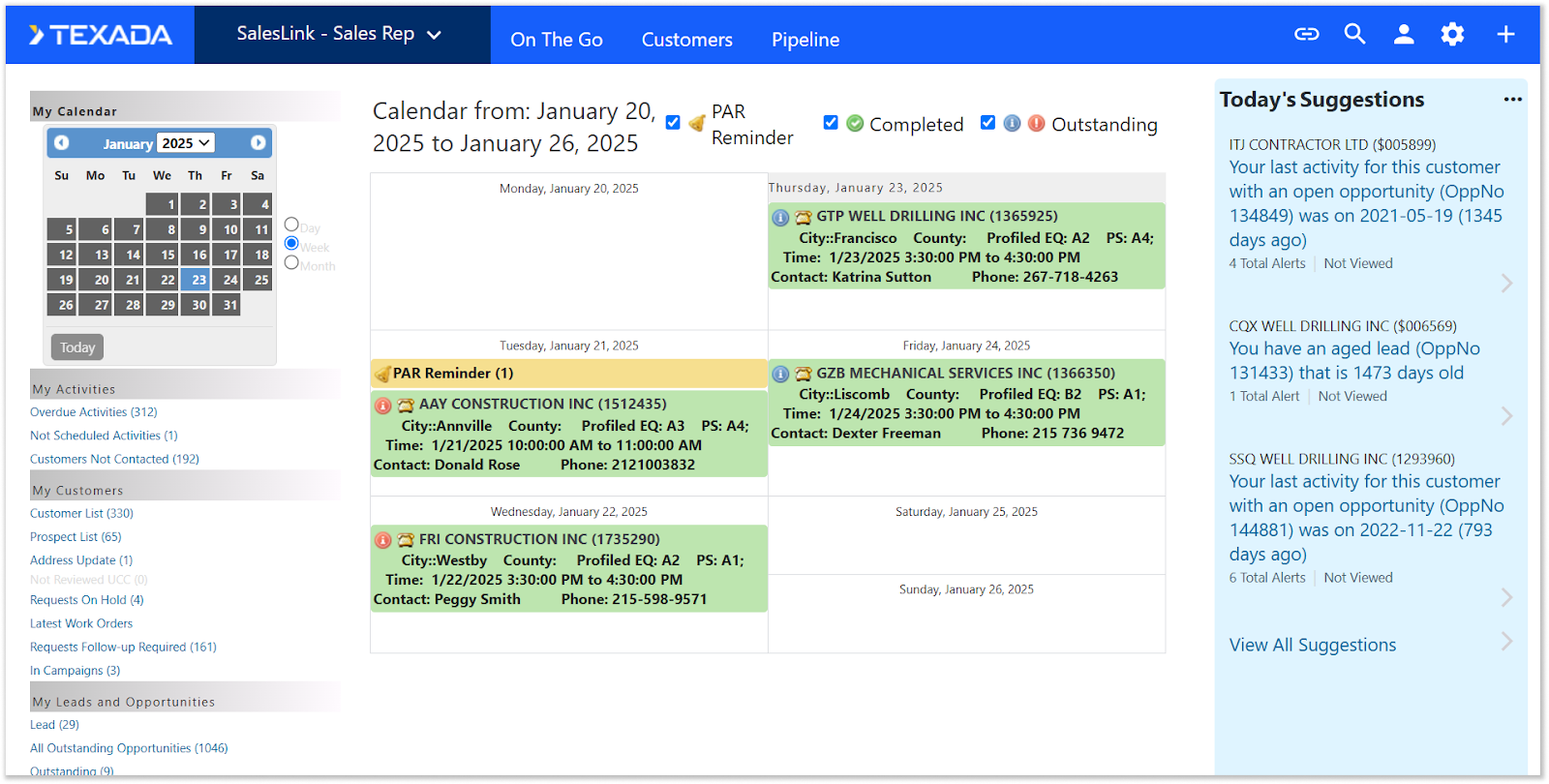This screenshot has height=784, width=1549.
Task: Open Overdue Activities (312) link
Action: [x=94, y=412]
